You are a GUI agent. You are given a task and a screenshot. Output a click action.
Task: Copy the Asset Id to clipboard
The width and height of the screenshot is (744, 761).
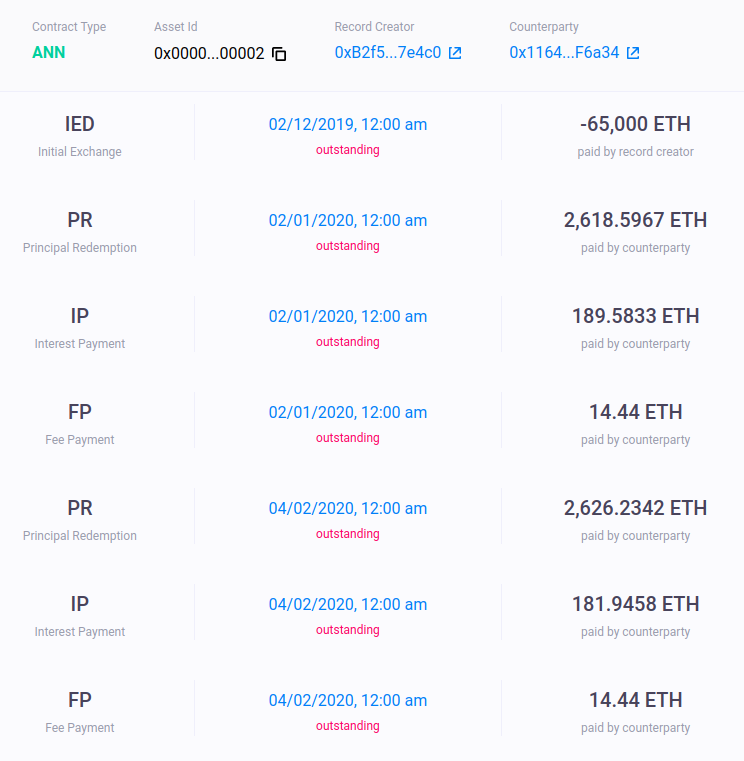coord(279,53)
